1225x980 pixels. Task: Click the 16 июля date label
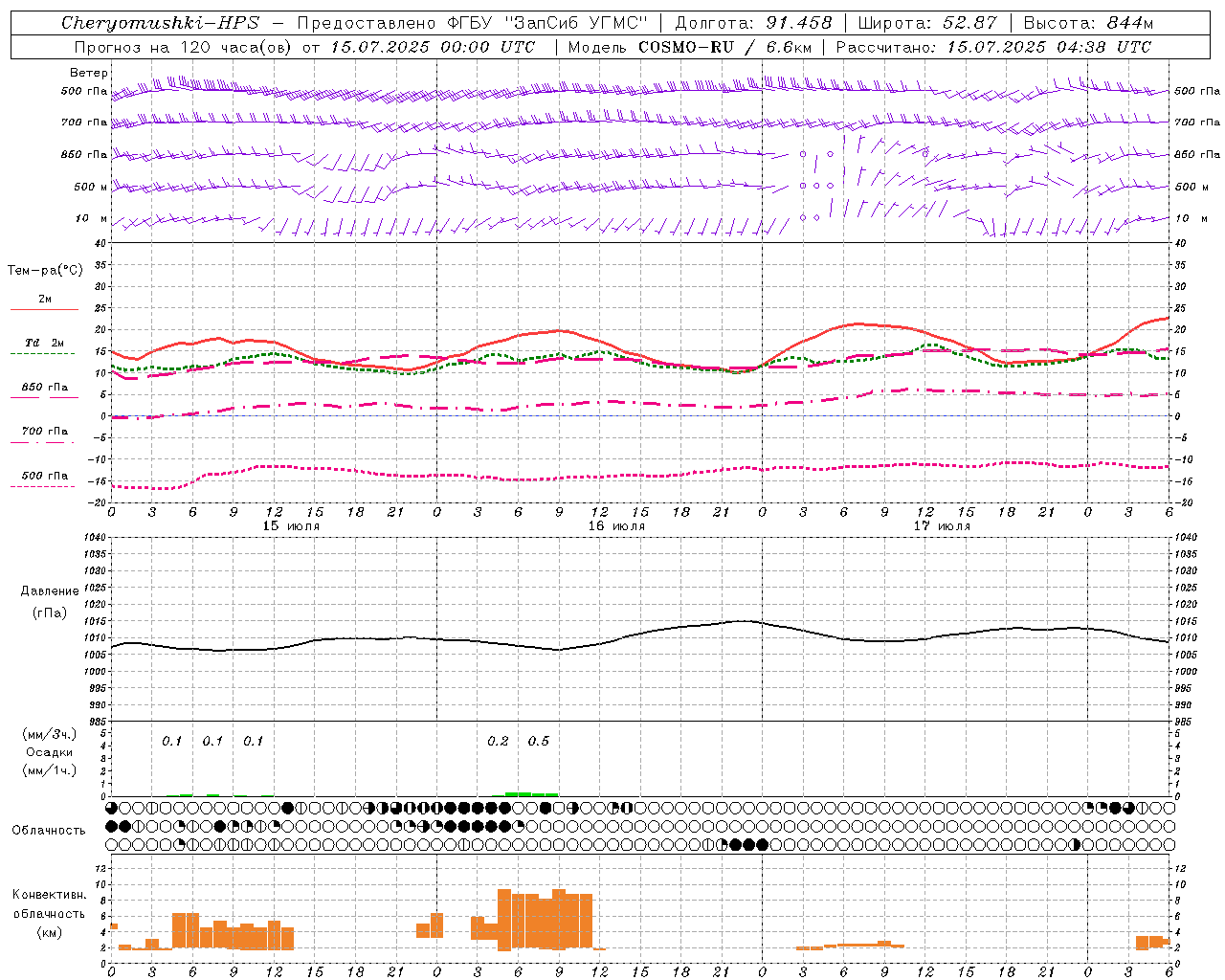tap(616, 525)
